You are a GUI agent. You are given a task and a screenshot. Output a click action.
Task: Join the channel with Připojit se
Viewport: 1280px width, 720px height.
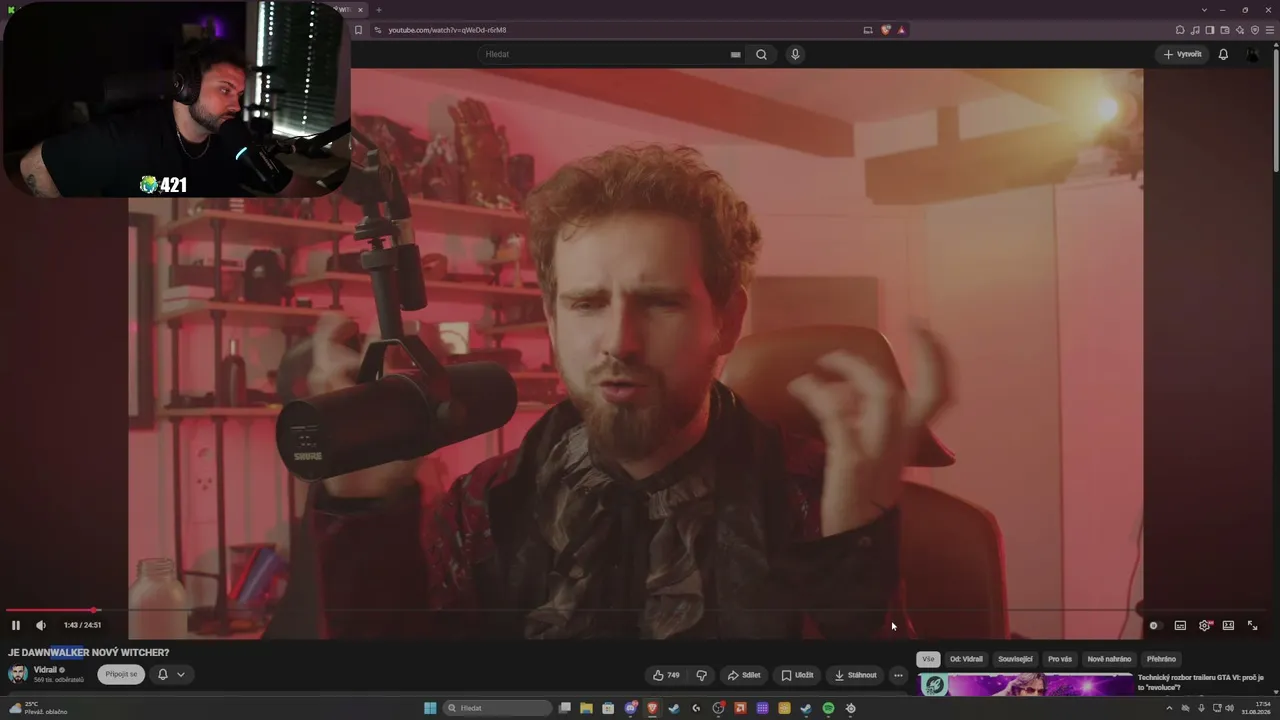[x=121, y=674]
